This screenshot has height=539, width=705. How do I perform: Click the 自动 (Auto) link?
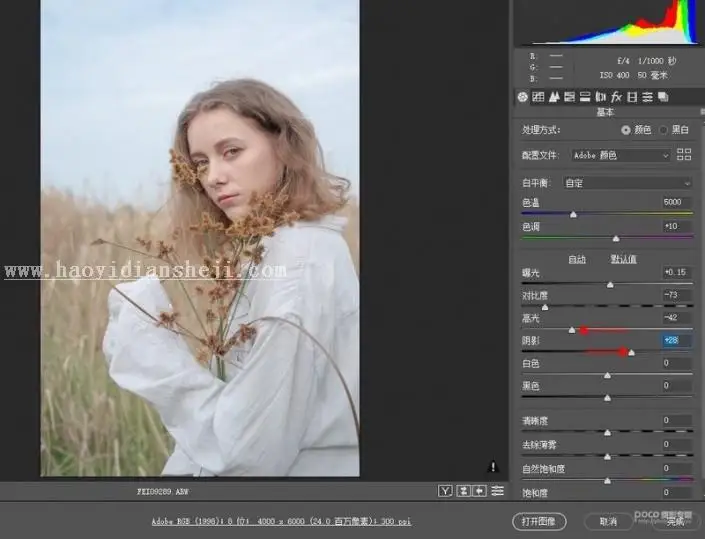coord(577,259)
